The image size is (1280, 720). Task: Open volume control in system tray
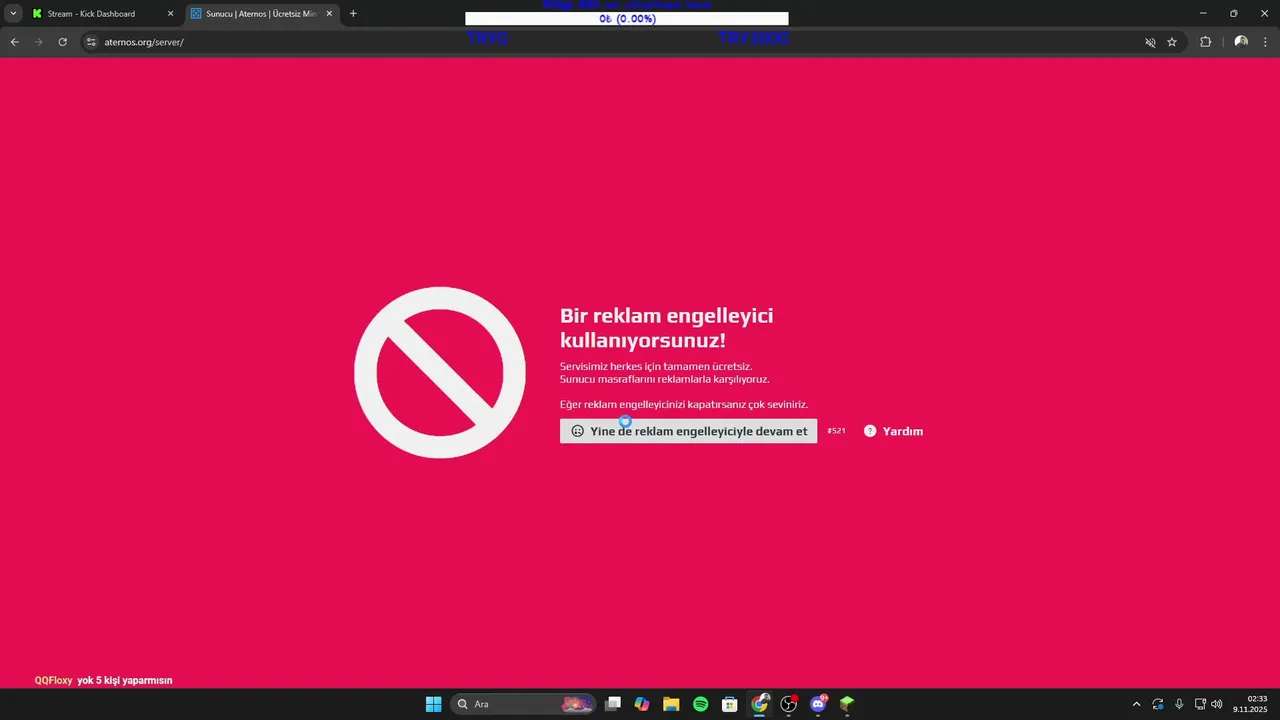coord(1217,704)
